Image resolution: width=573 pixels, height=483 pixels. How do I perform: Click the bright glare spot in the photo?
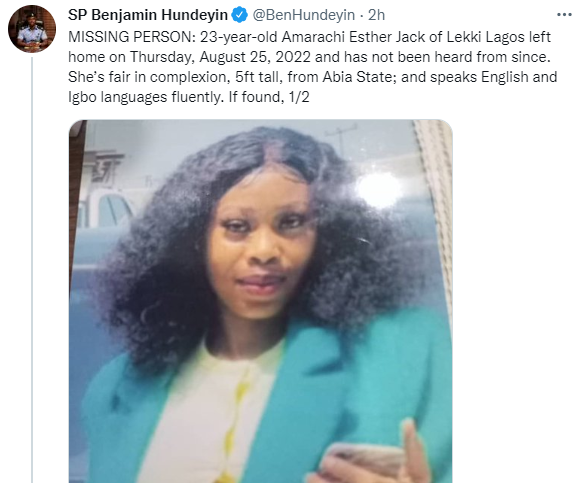[x=378, y=190]
